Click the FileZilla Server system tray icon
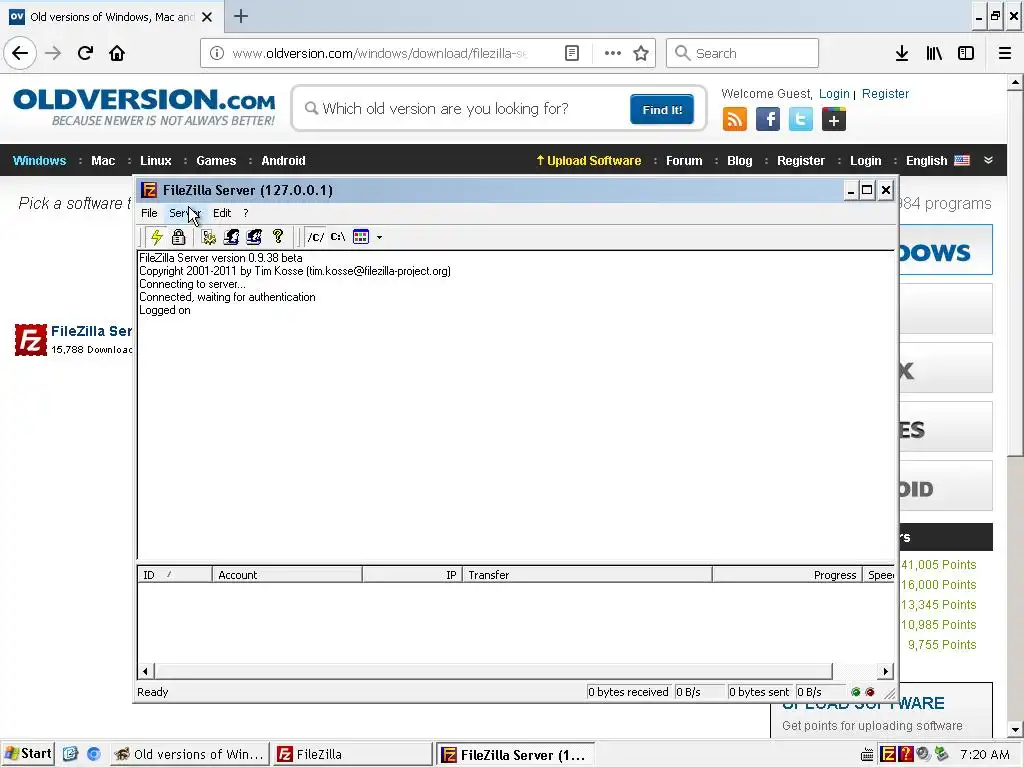 click(889, 754)
